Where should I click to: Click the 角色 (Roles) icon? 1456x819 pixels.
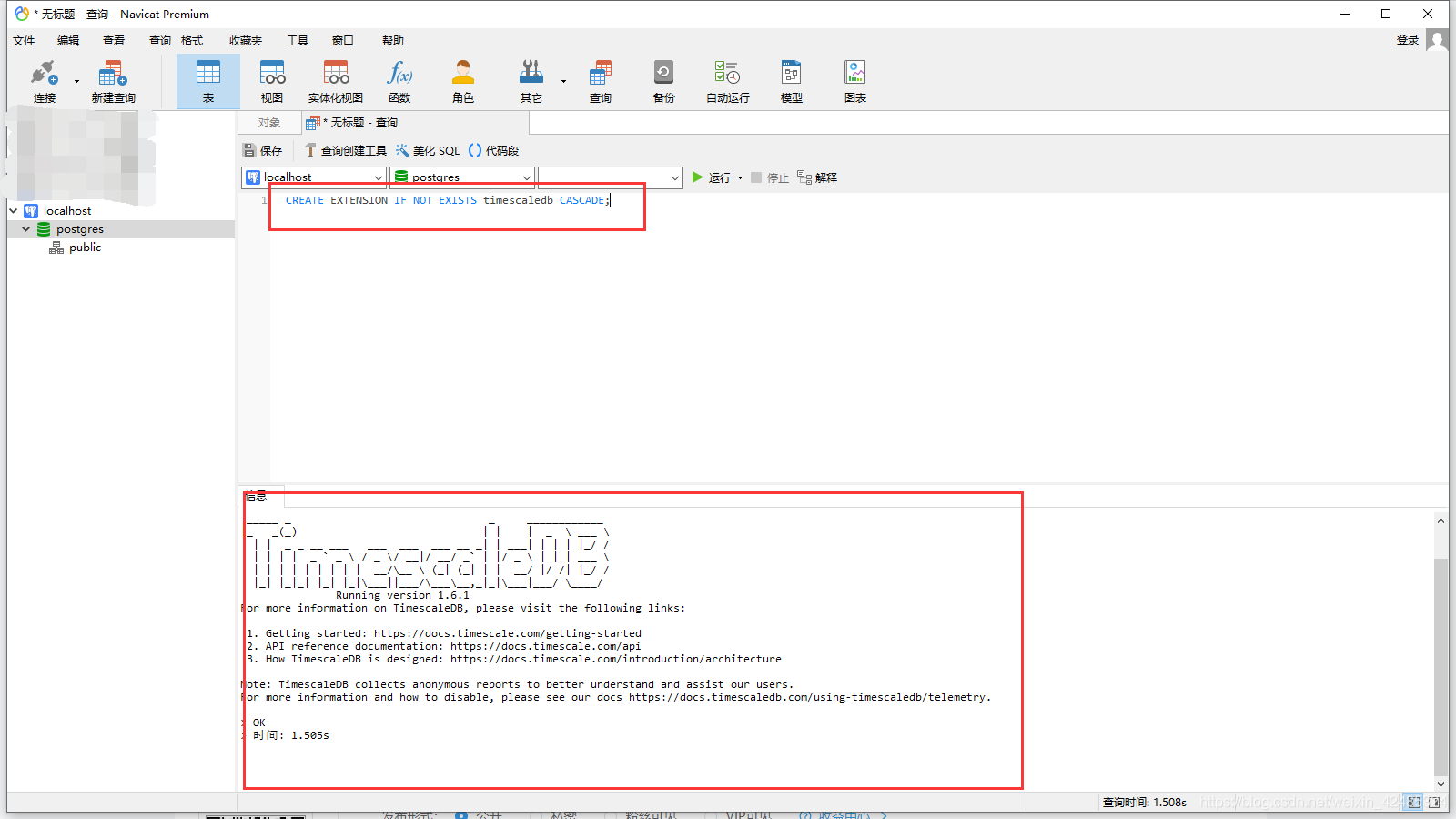(462, 80)
